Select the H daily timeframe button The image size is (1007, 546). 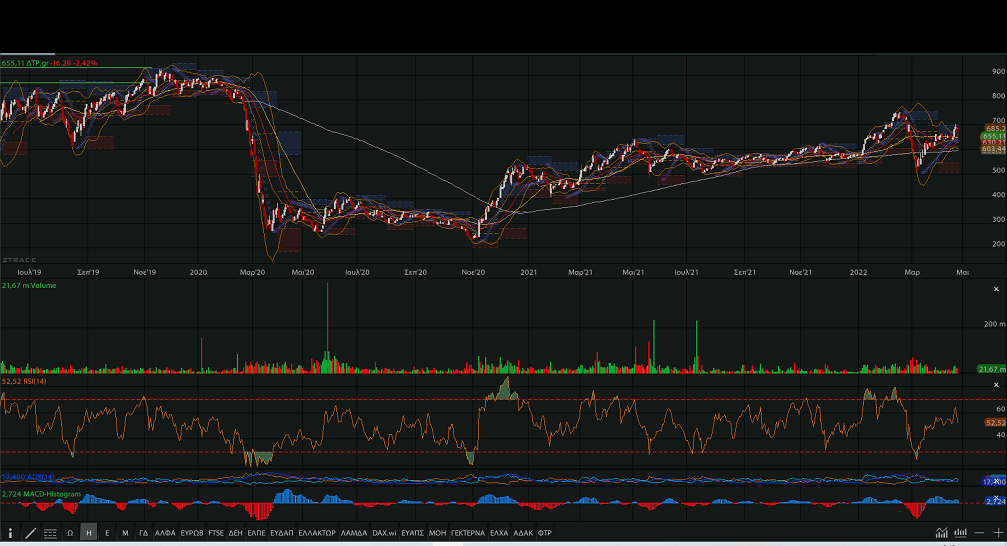[89, 533]
